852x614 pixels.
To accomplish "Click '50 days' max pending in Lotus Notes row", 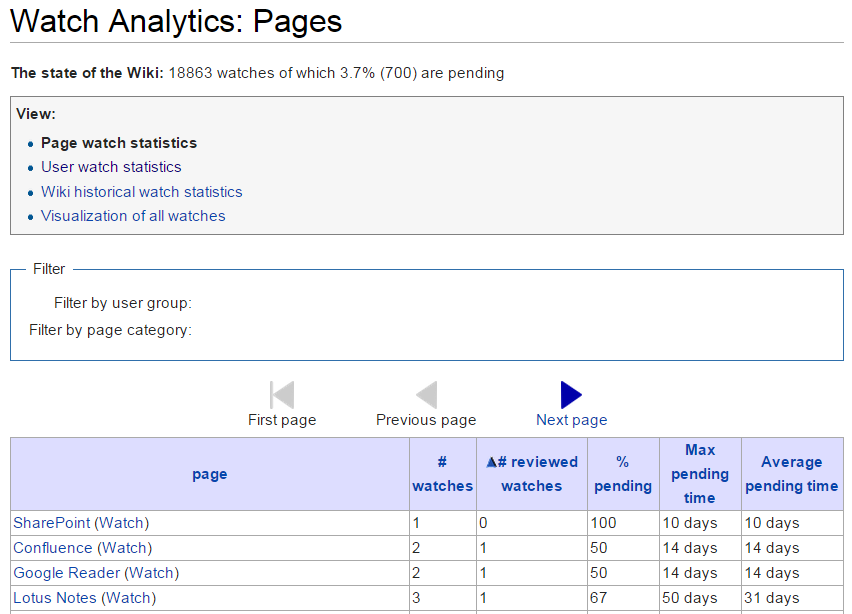I will pyautogui.click(x=690, y=598).
